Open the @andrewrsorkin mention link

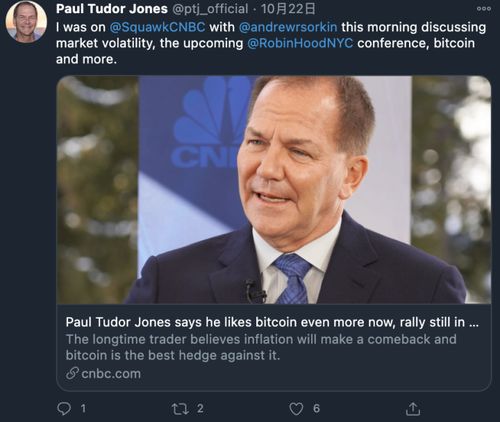coord(288,27)
